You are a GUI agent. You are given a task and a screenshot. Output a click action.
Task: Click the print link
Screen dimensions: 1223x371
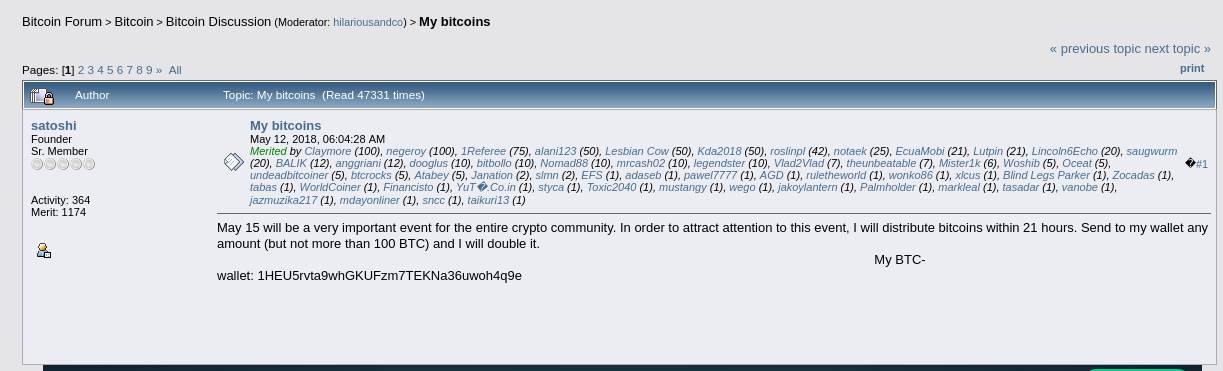click(1192, 68)
